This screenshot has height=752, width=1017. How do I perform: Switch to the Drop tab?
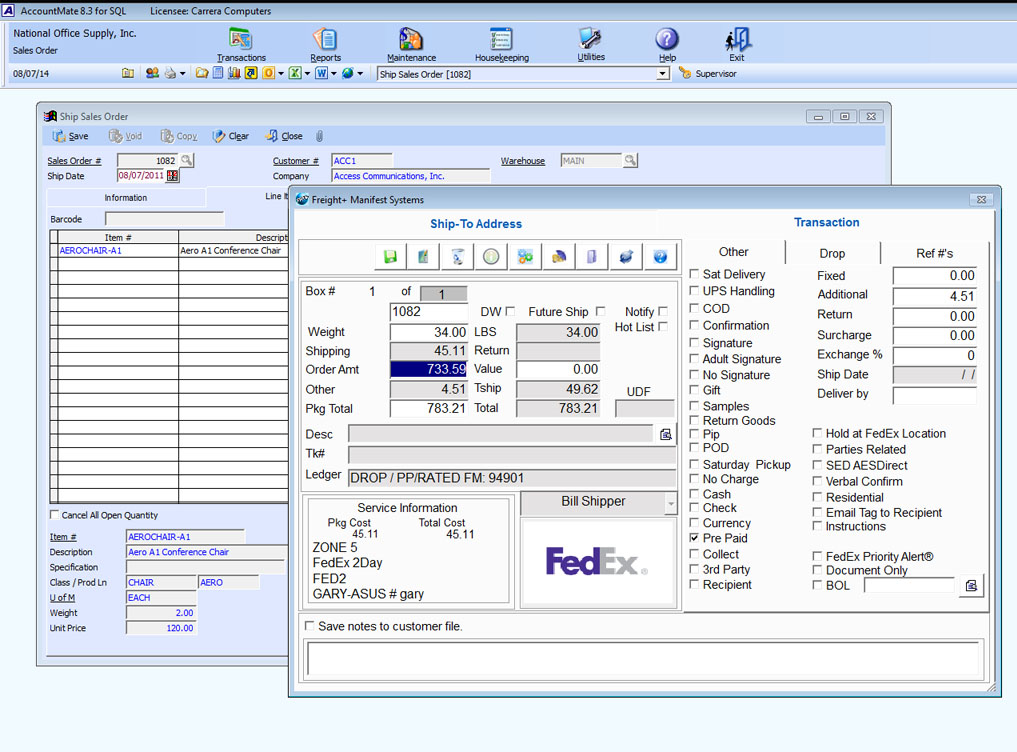(832, 254)
